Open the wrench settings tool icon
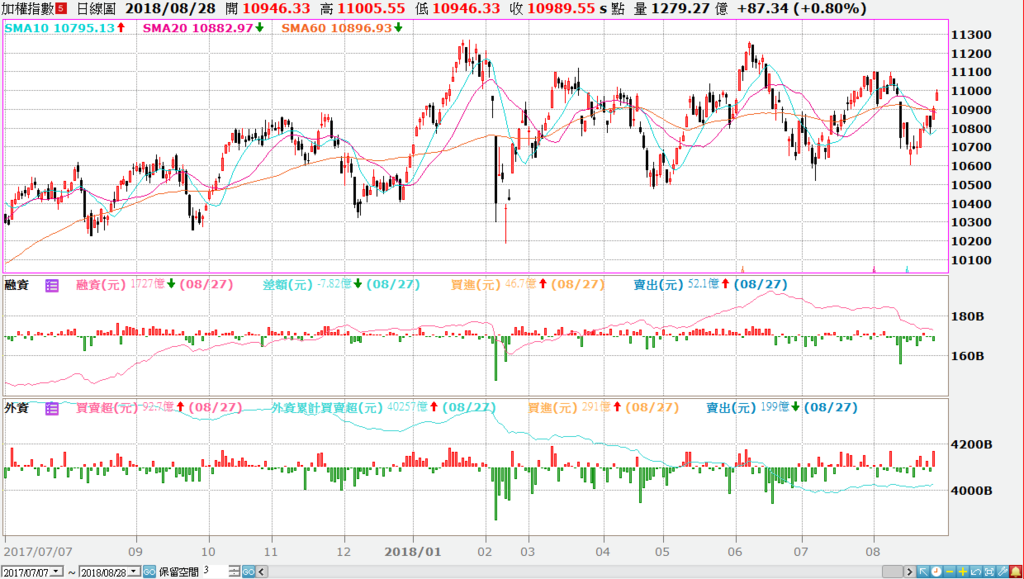Viewport: 1024px width, 579px height. point(1002,572)
